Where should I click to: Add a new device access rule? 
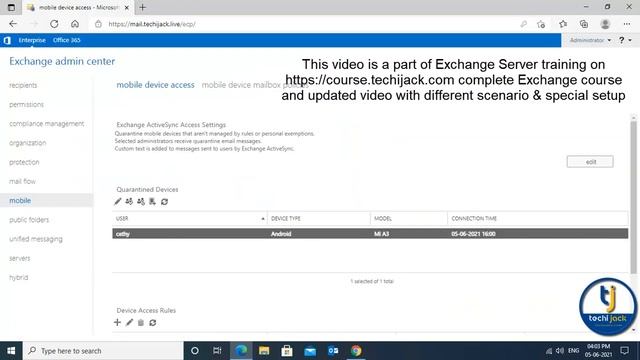click(x=117, y=322)
